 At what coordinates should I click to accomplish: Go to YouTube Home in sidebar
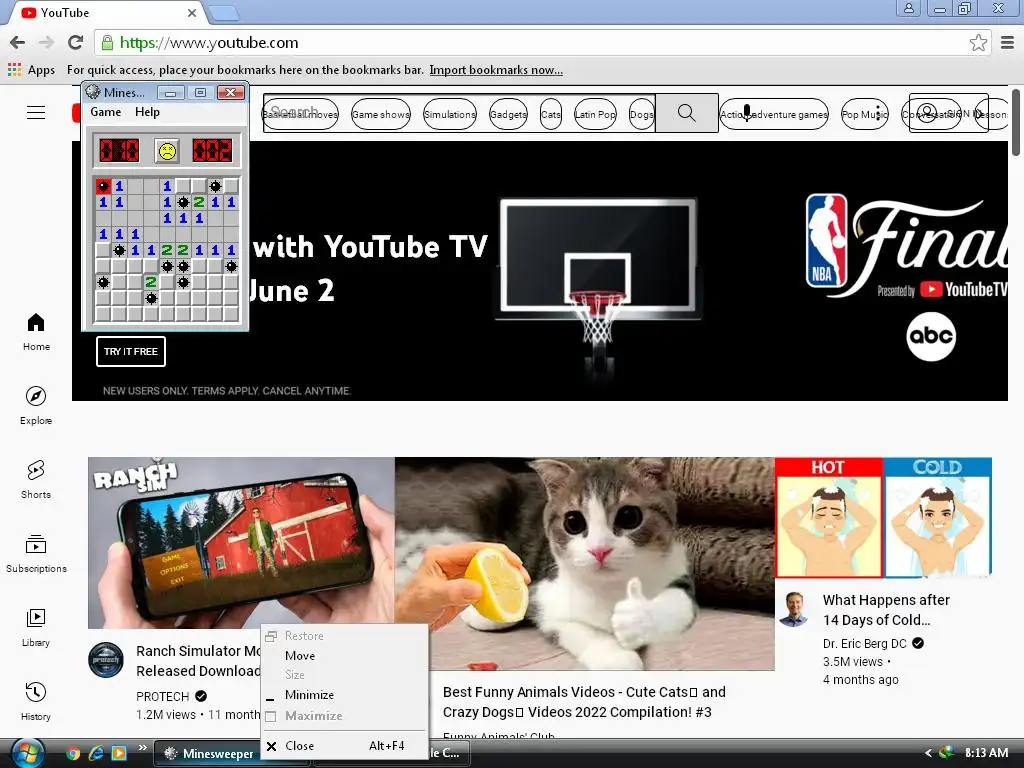[36, 332]
